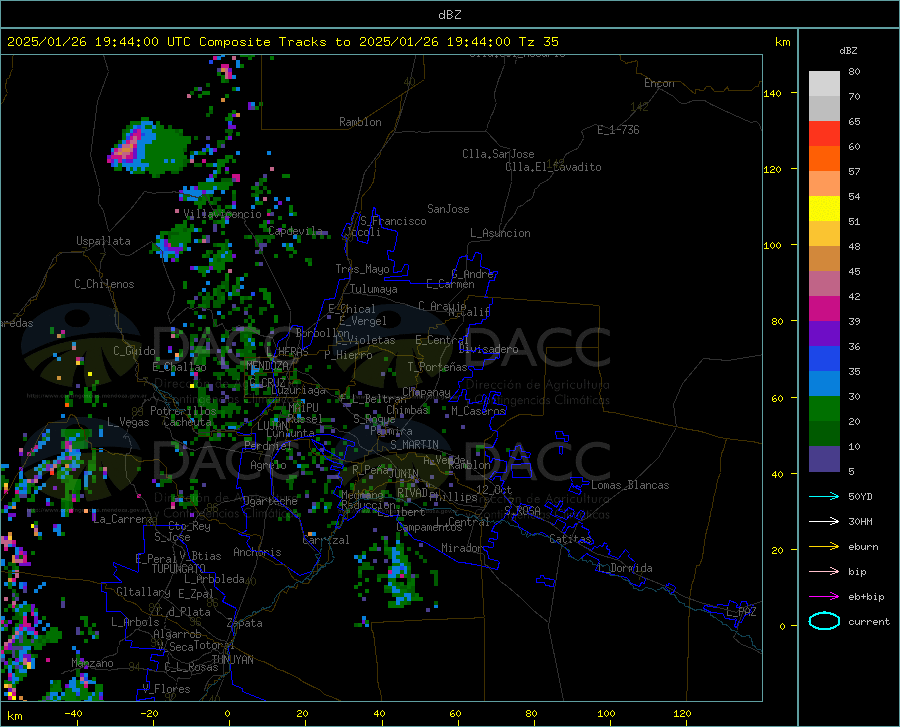Click the 140 km mark on right axis
900x727 pixels.
pyautogui.click(x=773, y=94)
